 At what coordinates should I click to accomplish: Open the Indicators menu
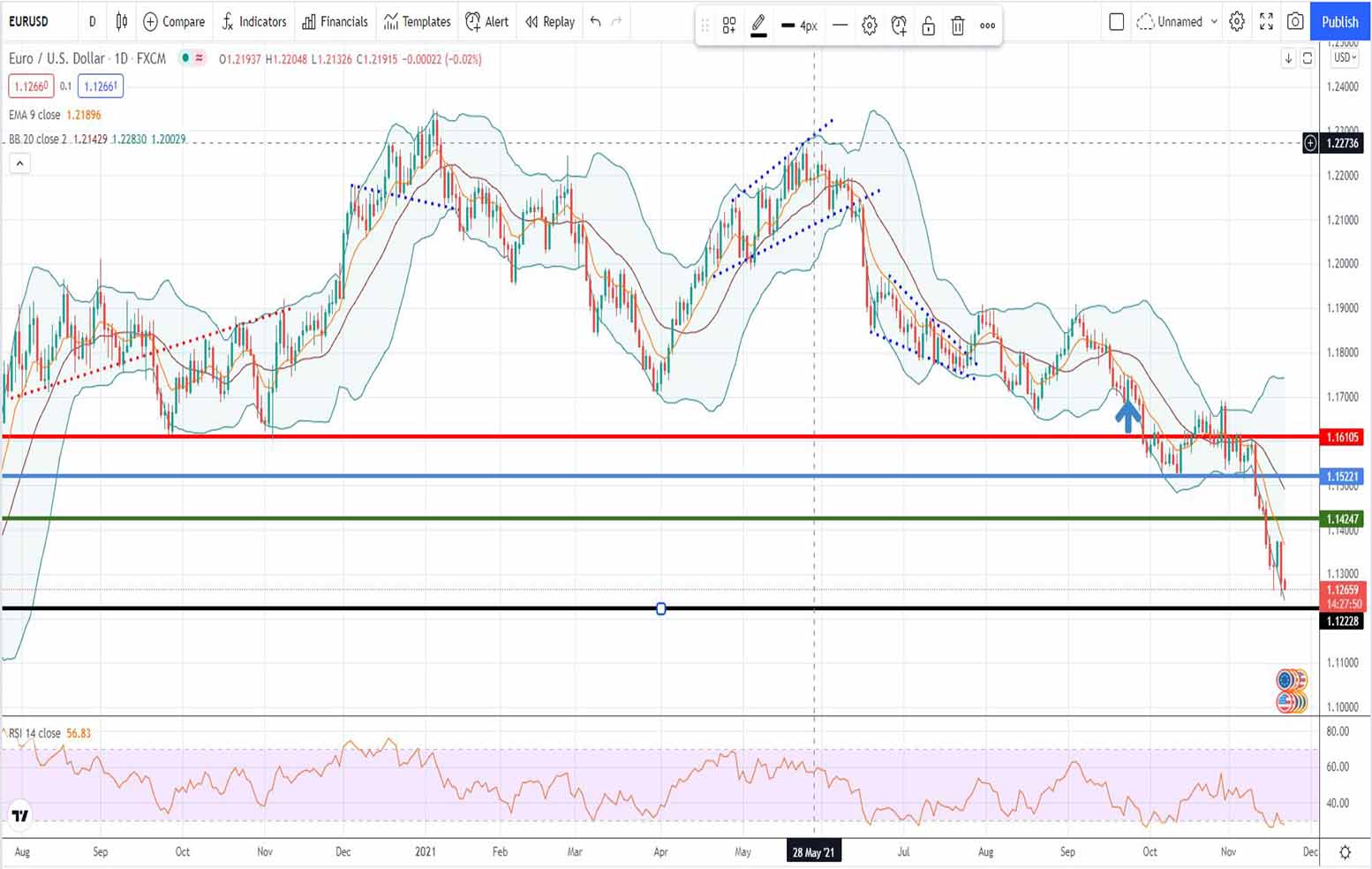tap(254, 21)
